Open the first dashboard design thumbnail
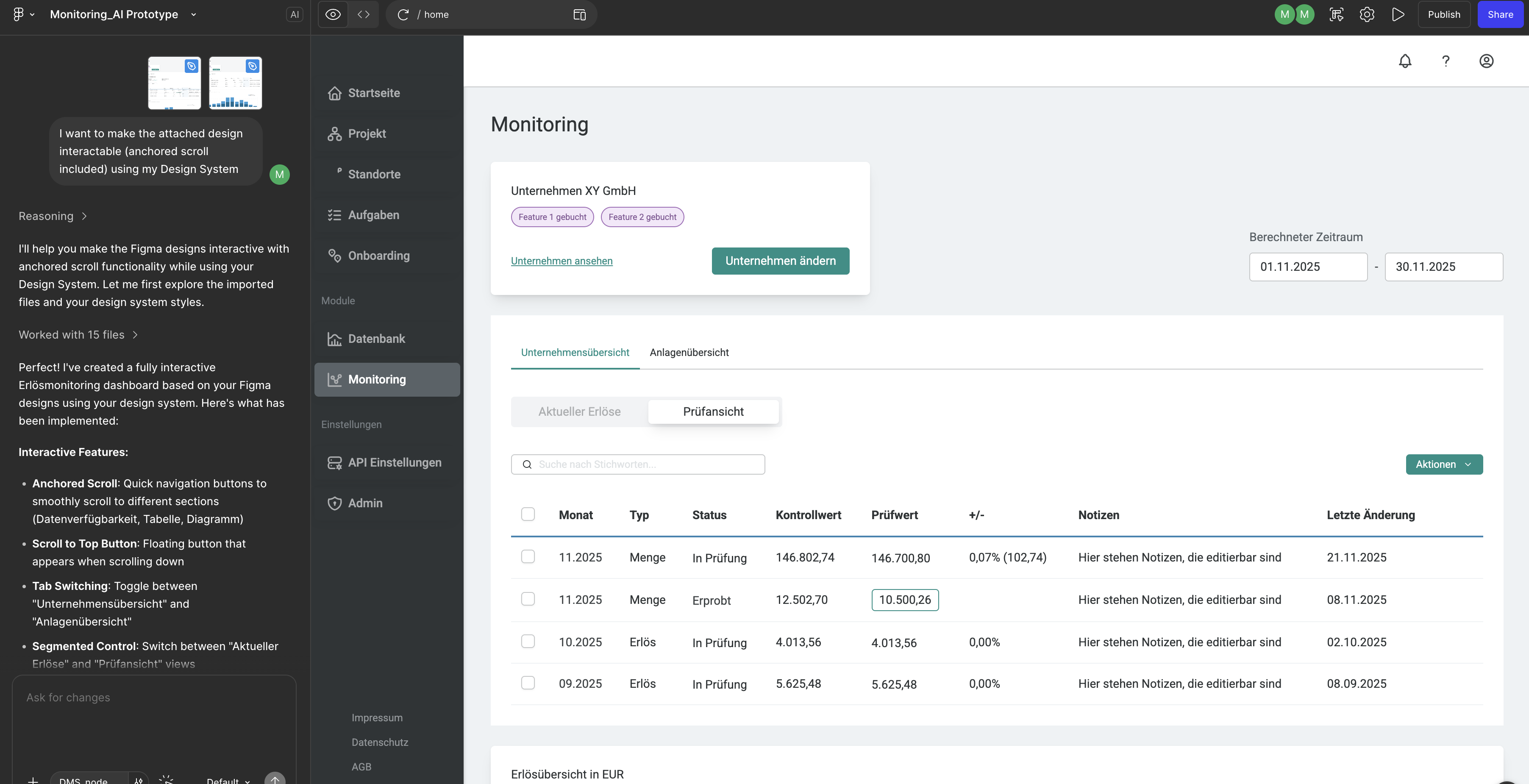This screenshot has height=784, width=1529. (x=174, y=83)
